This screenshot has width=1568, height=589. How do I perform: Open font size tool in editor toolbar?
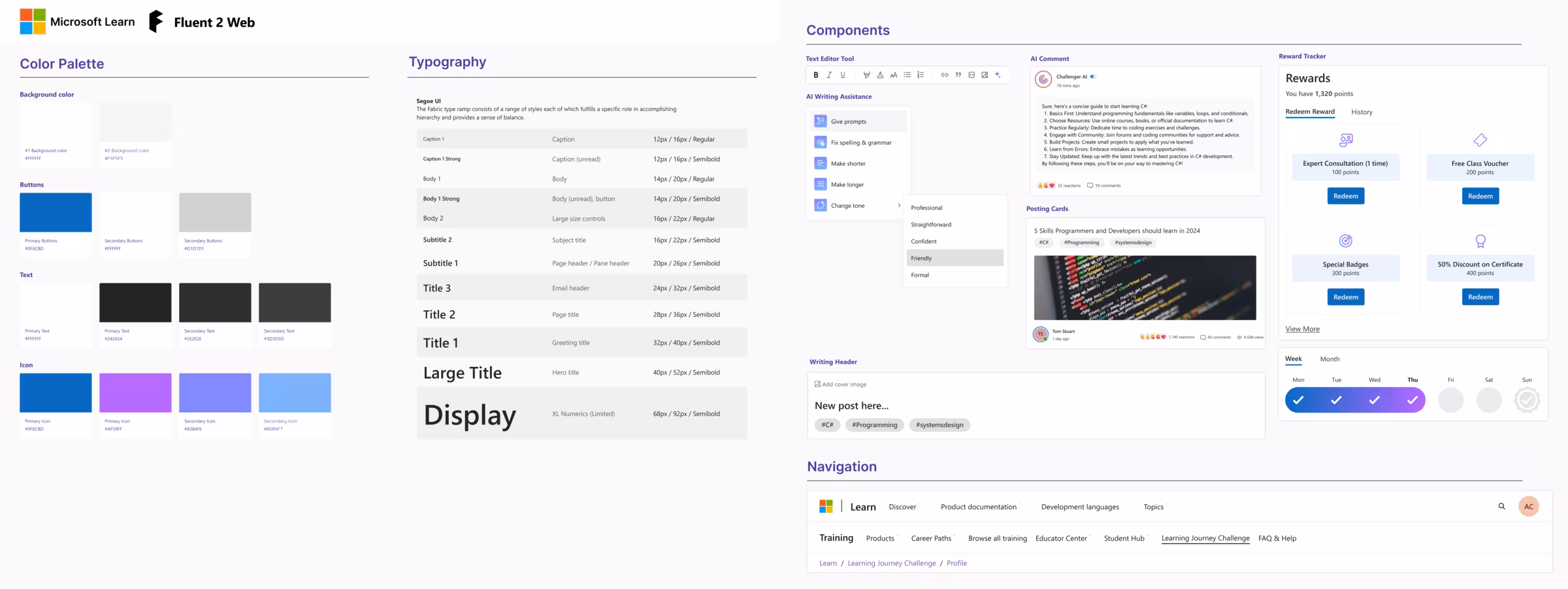[x=894, y=75]
